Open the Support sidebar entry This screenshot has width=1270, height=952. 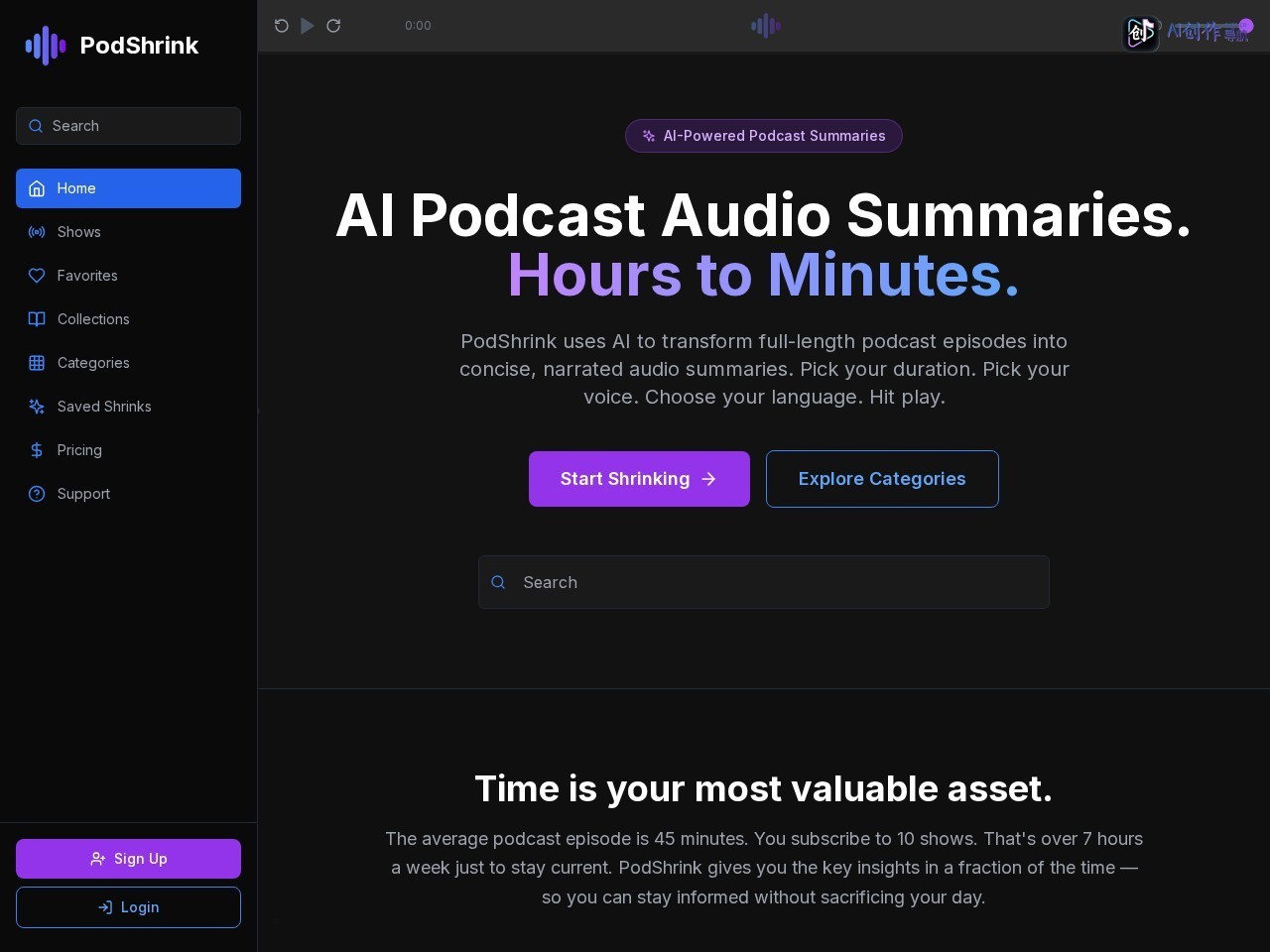tap(128, 494)
